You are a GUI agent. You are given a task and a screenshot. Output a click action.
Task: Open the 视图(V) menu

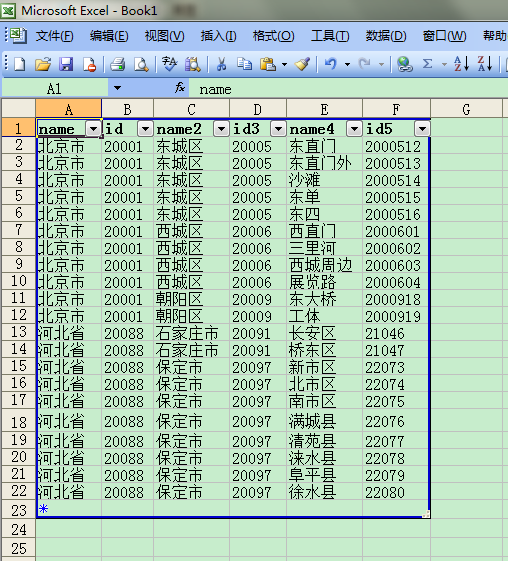165,36
